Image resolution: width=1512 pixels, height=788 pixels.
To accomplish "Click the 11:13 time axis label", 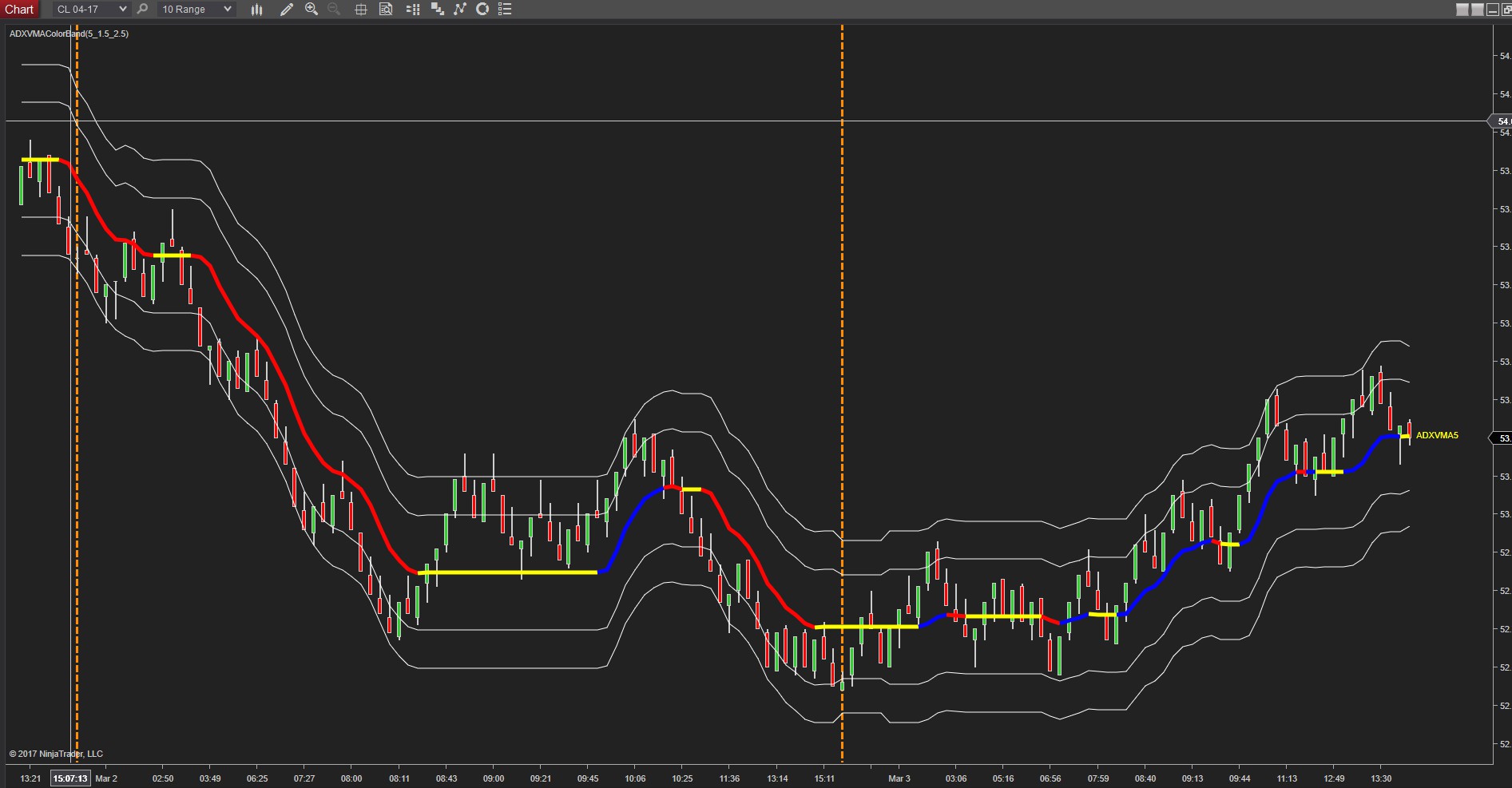I will [1287, 778].
